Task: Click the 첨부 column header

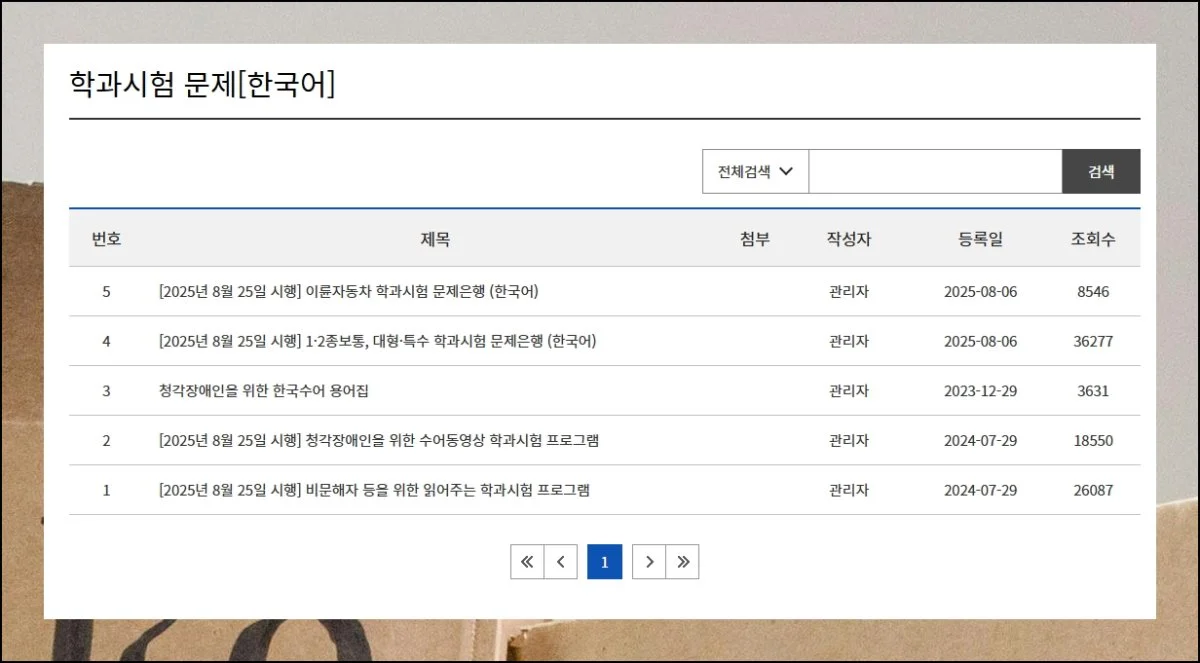Action: [755, 239]
